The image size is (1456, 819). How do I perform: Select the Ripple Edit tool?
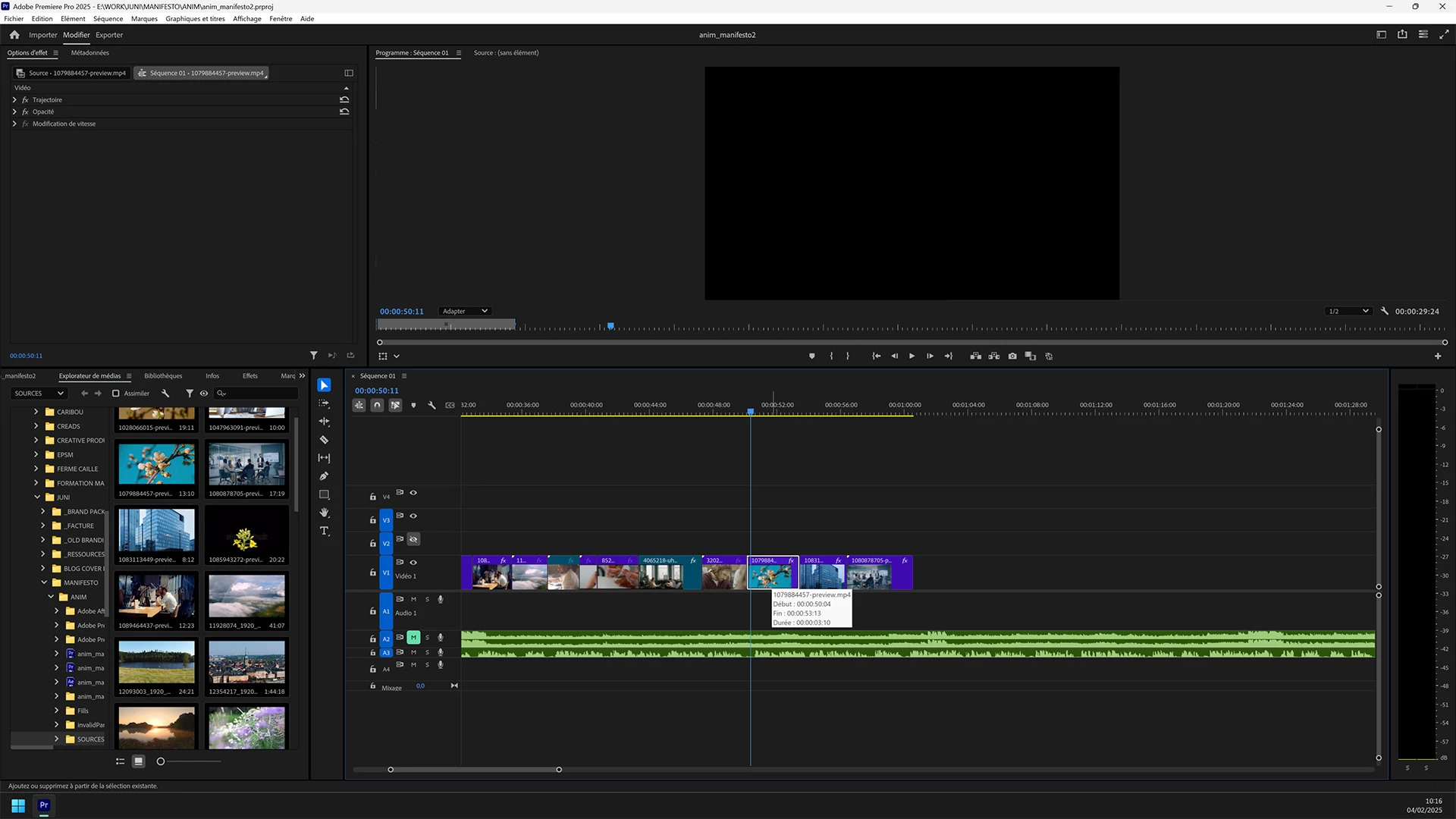click(324, 422)
